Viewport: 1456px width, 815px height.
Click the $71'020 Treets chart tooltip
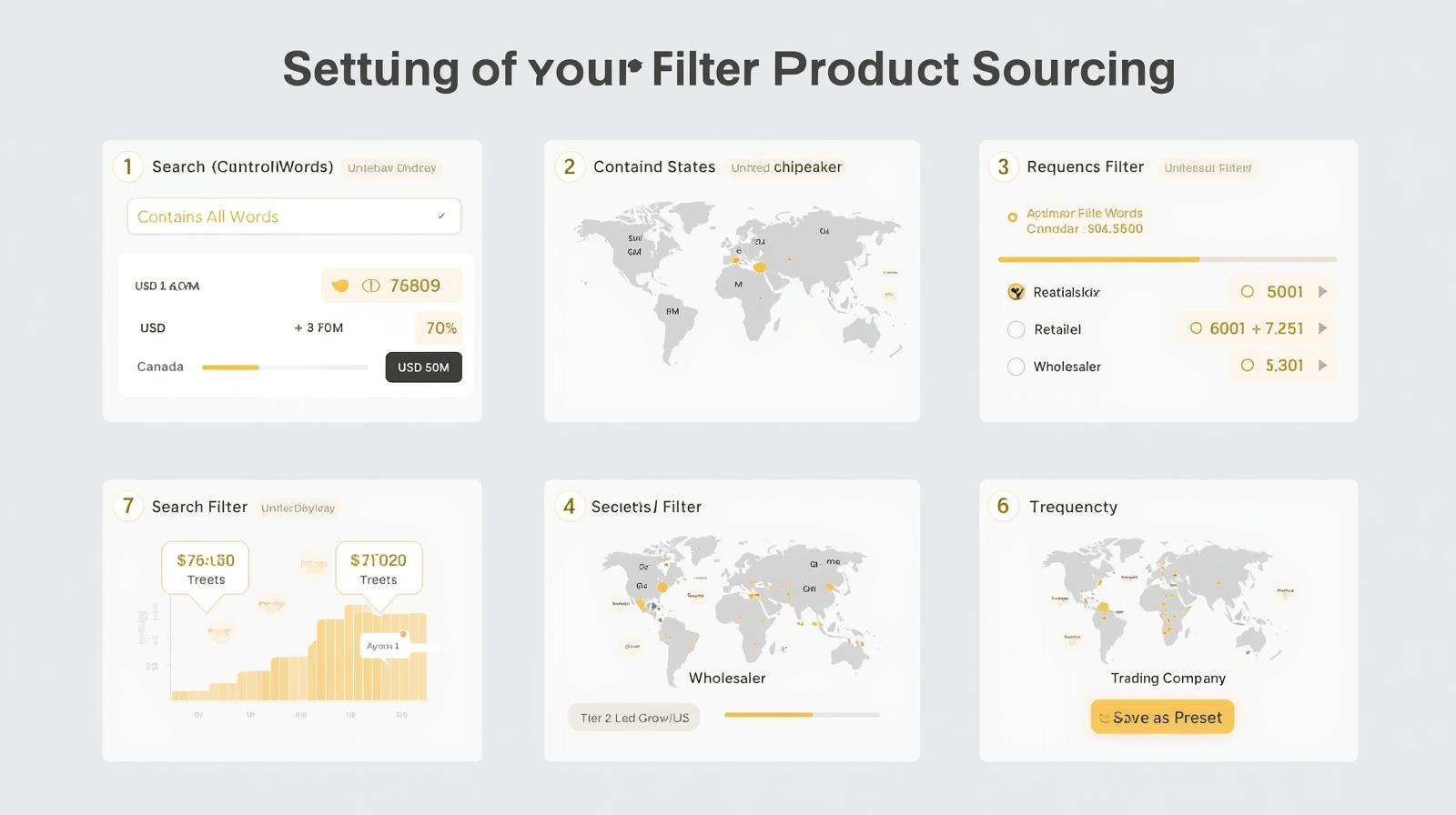point(379,568)
